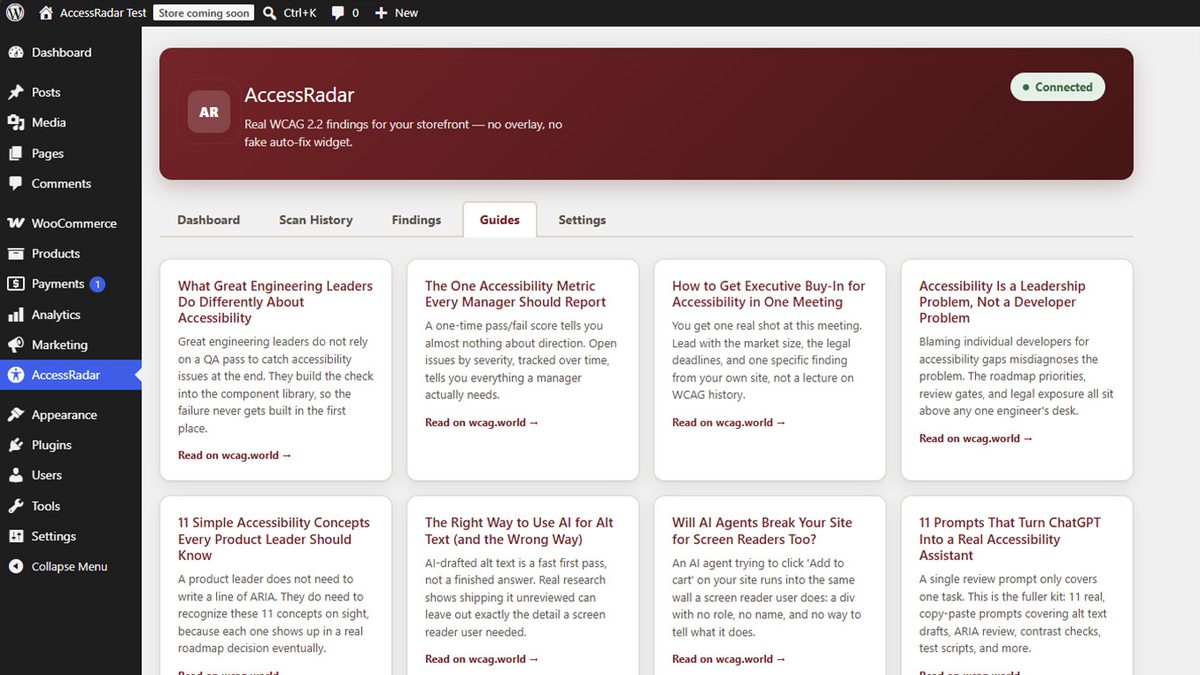Click 'A one-time pass/fail score' description text

[521, 360]
